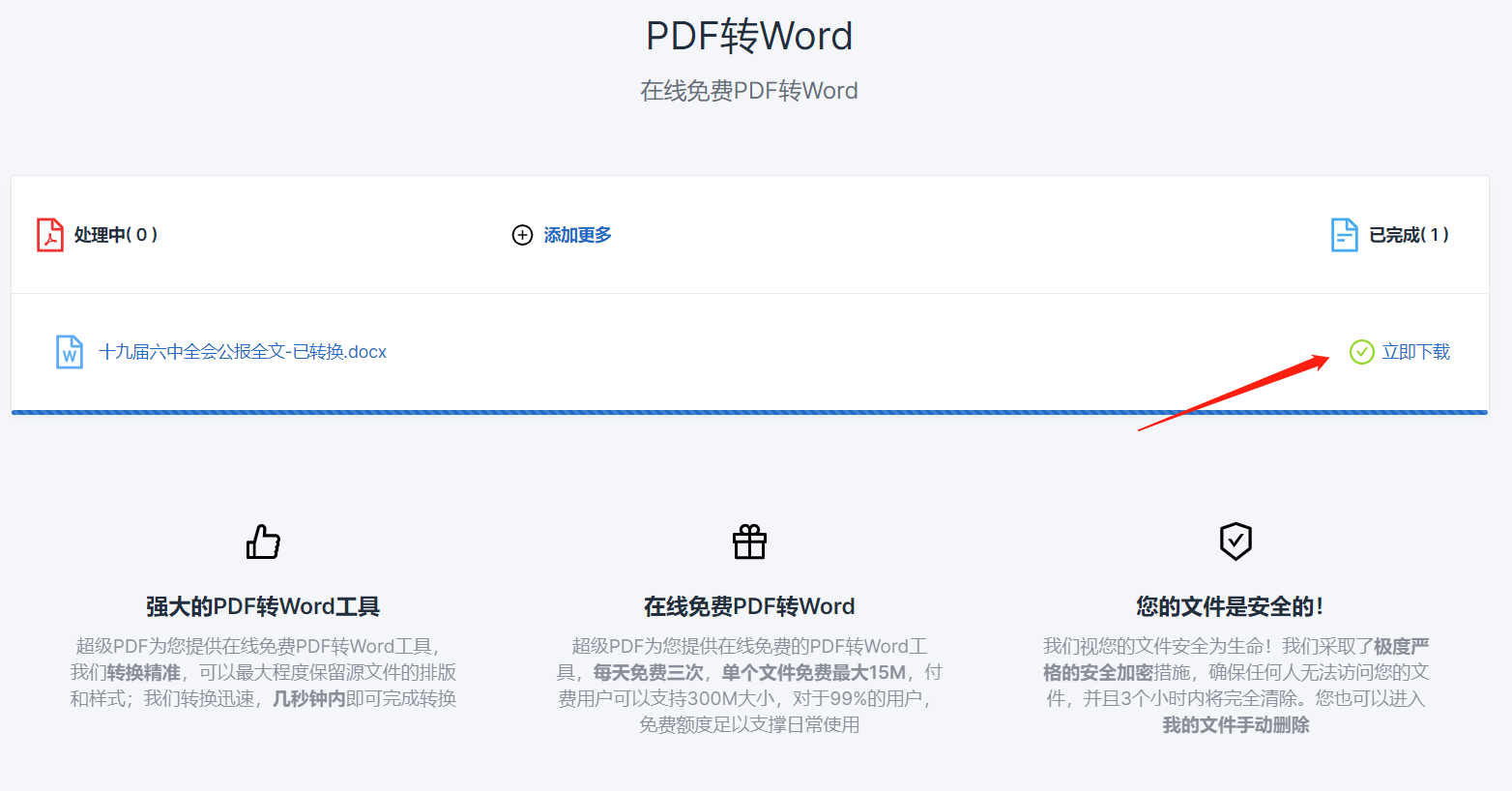Click the PDF转Word page title
The image size is (1512, 791).
(749, 37)
